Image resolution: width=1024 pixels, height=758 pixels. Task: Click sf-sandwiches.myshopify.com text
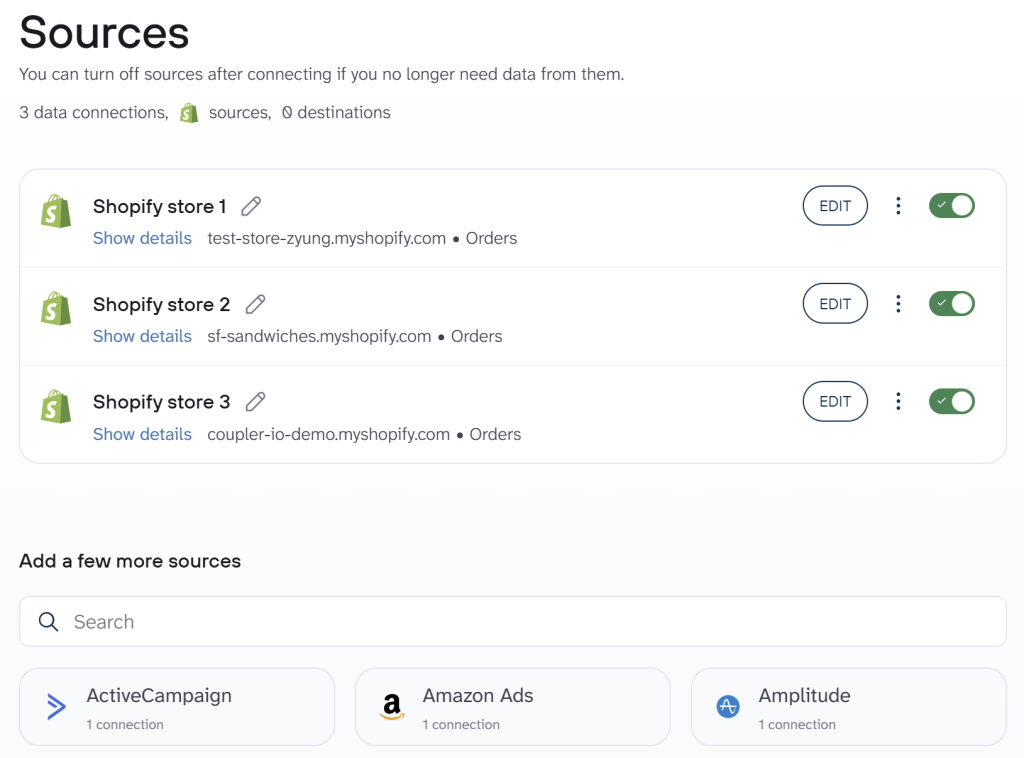[x=319, y=336]
